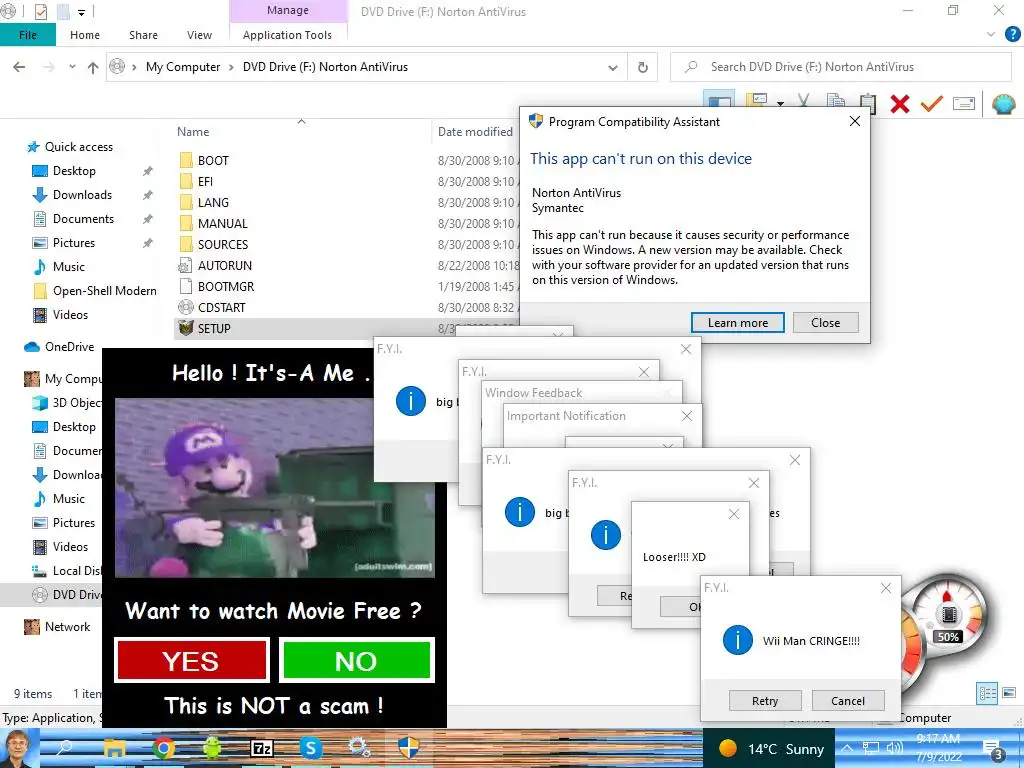
Task: Click the Search DVD Drive field
Action: [840, 67]
